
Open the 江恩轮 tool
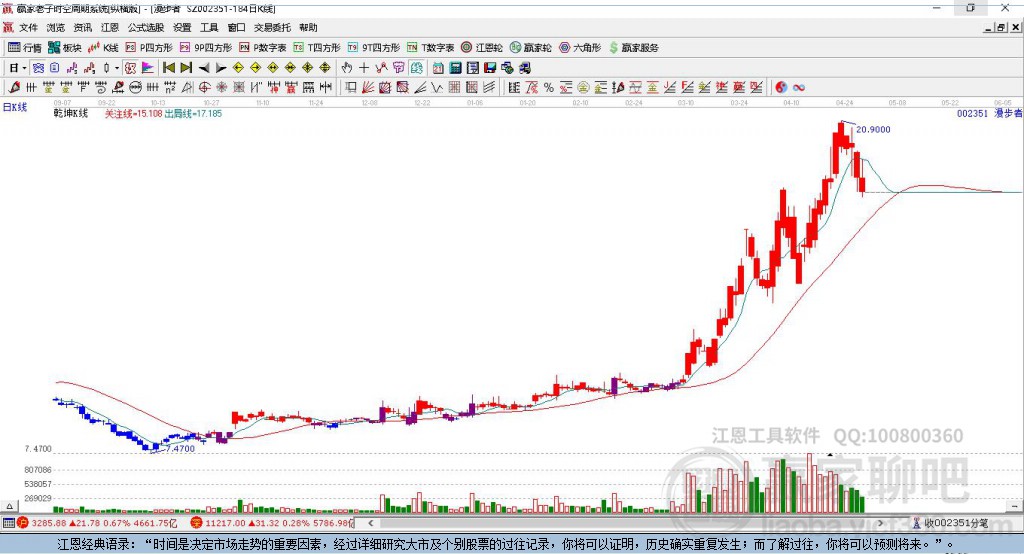pyautogui.click(x=482, y=48)
